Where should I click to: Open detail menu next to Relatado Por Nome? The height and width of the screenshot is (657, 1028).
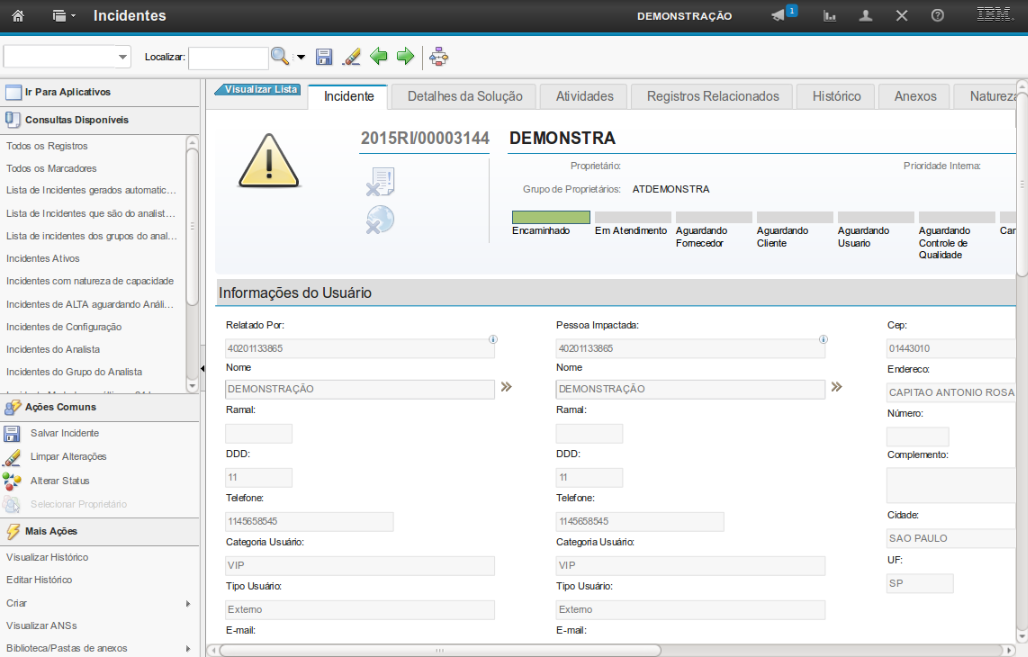coord(506,388)
